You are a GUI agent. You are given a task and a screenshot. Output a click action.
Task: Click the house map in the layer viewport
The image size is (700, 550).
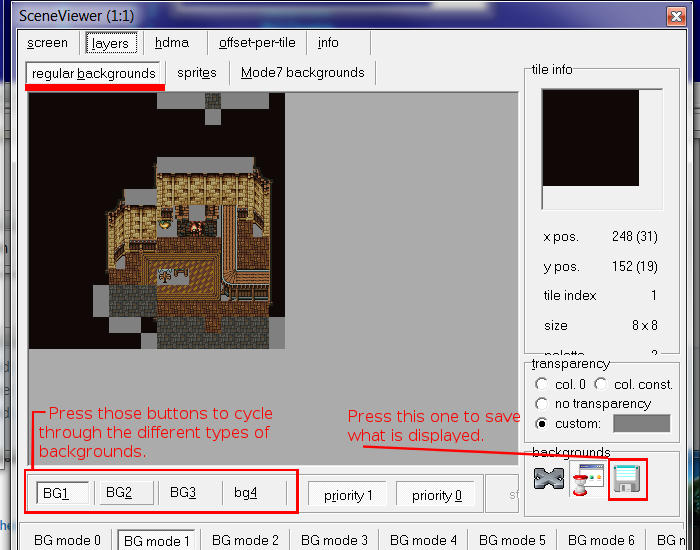(157, 221)
